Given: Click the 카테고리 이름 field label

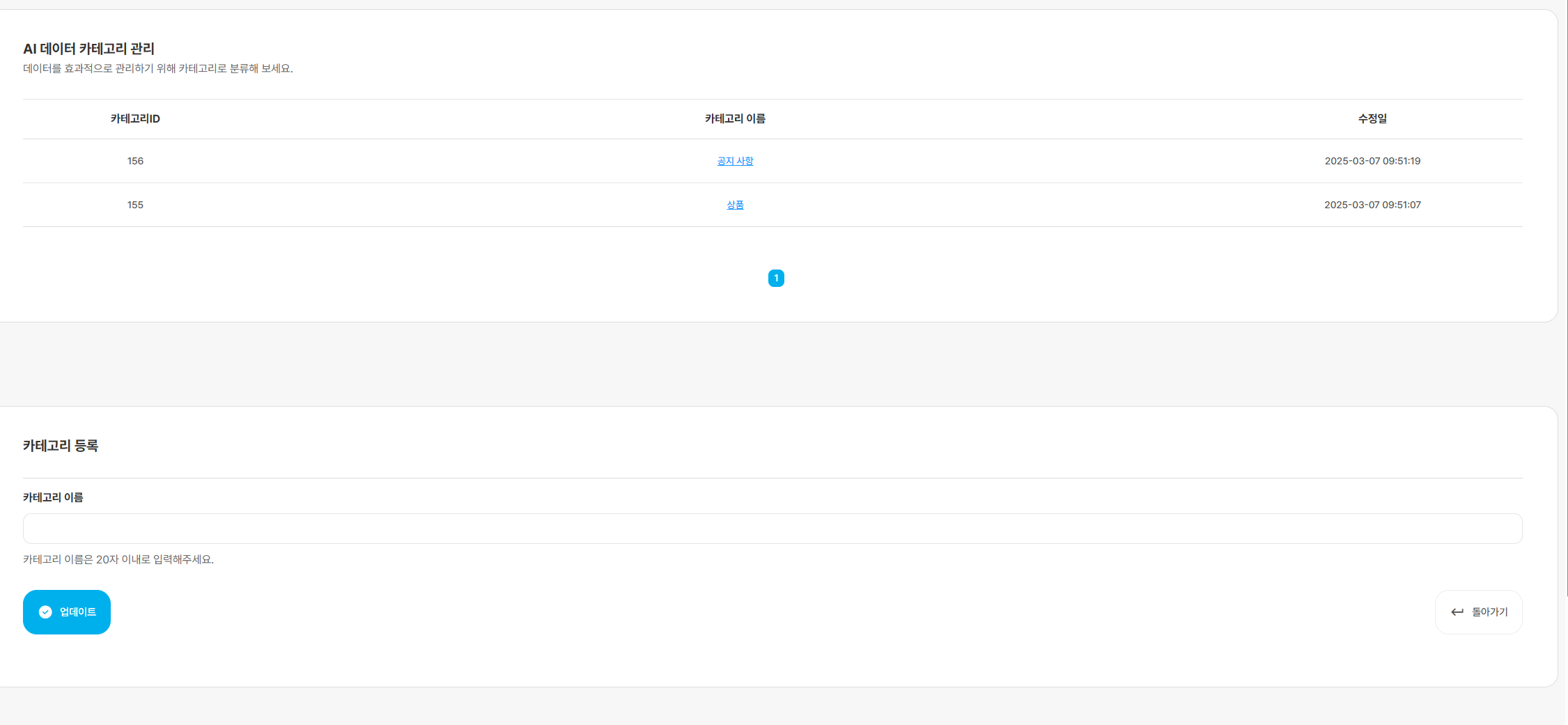Looking at the screenshot, I should pos(53,497).
